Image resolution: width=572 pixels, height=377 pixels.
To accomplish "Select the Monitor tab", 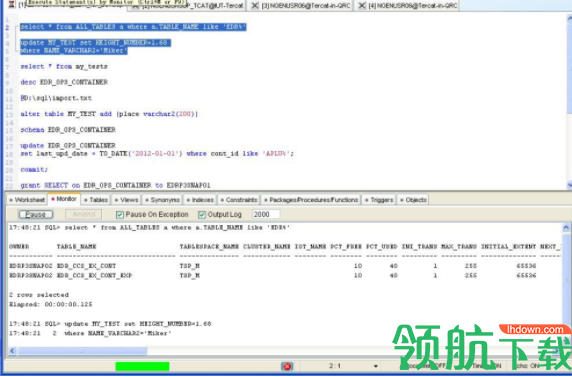I will click(64, 199).
